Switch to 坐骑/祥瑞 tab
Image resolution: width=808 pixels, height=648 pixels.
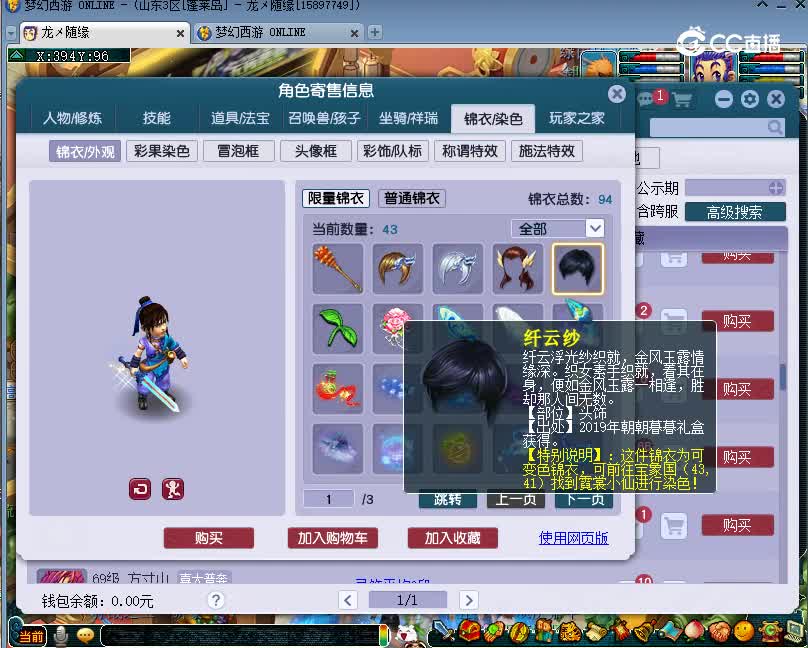point(408,118)
